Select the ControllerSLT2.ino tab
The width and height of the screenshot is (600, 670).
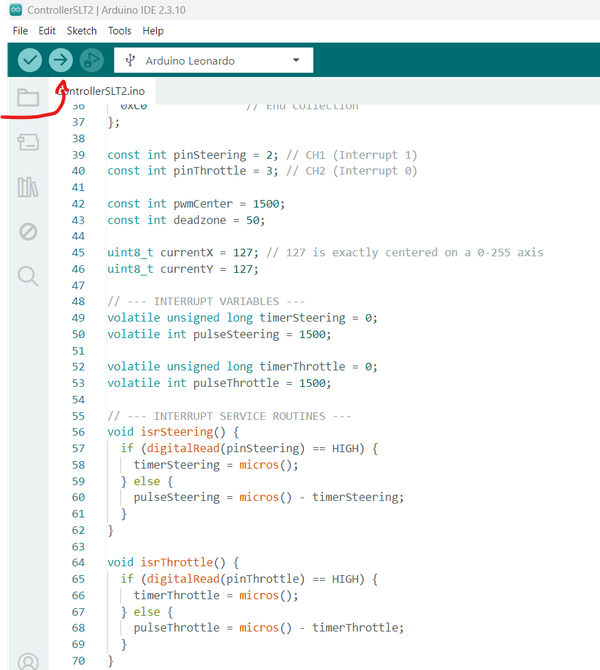click(x=102, y=91)
